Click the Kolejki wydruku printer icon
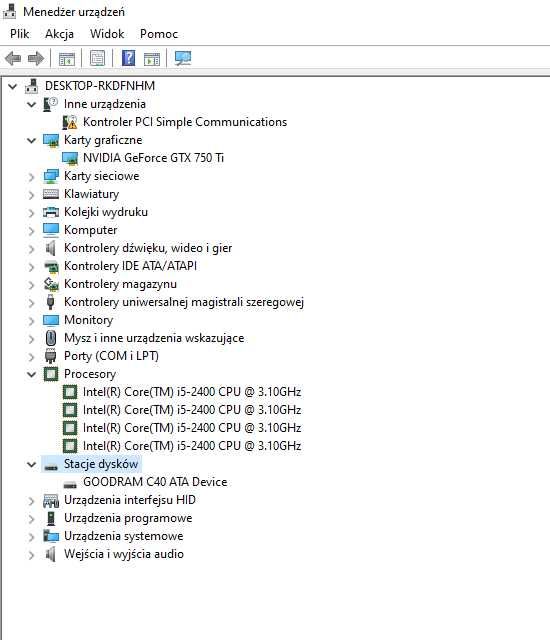 51,212
